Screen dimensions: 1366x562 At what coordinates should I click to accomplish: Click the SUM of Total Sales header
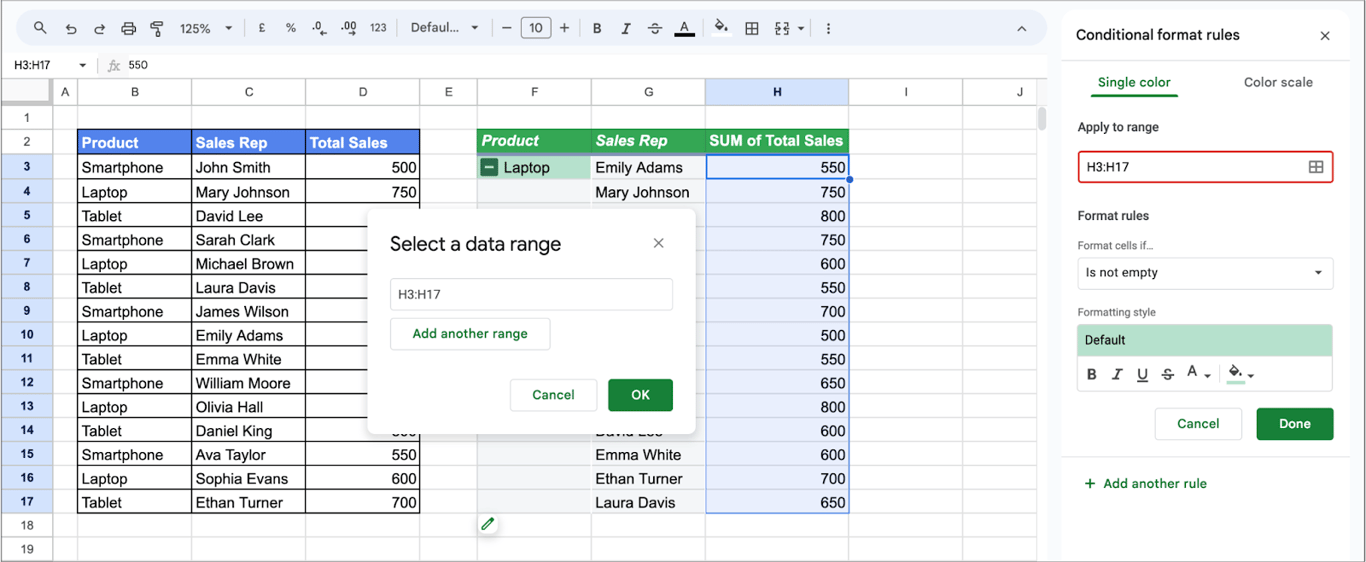pos(777,141)
